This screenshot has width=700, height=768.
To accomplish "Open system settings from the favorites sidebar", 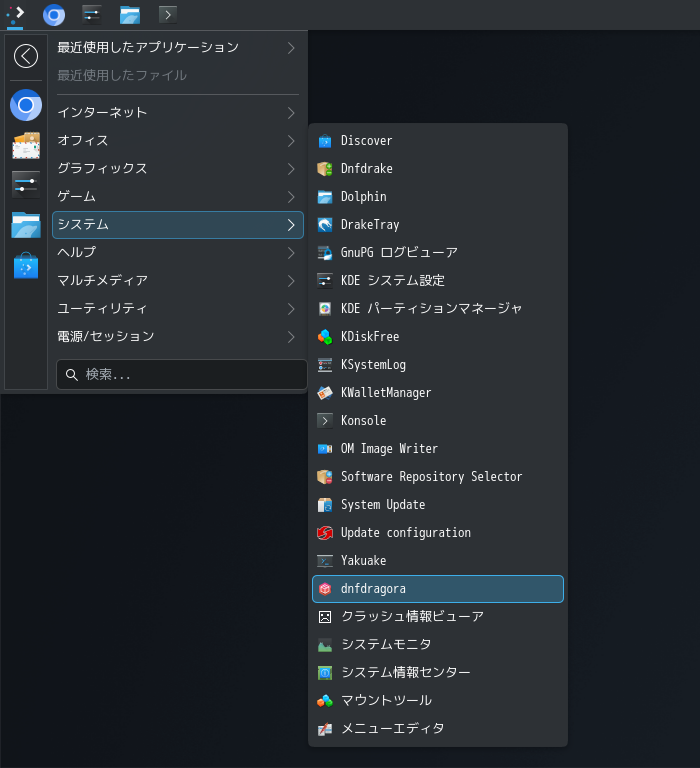I will (x=26, y=185).
